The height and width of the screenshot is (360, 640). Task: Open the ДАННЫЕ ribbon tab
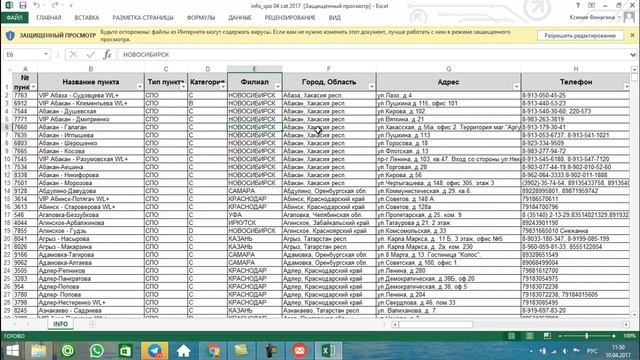240,18
